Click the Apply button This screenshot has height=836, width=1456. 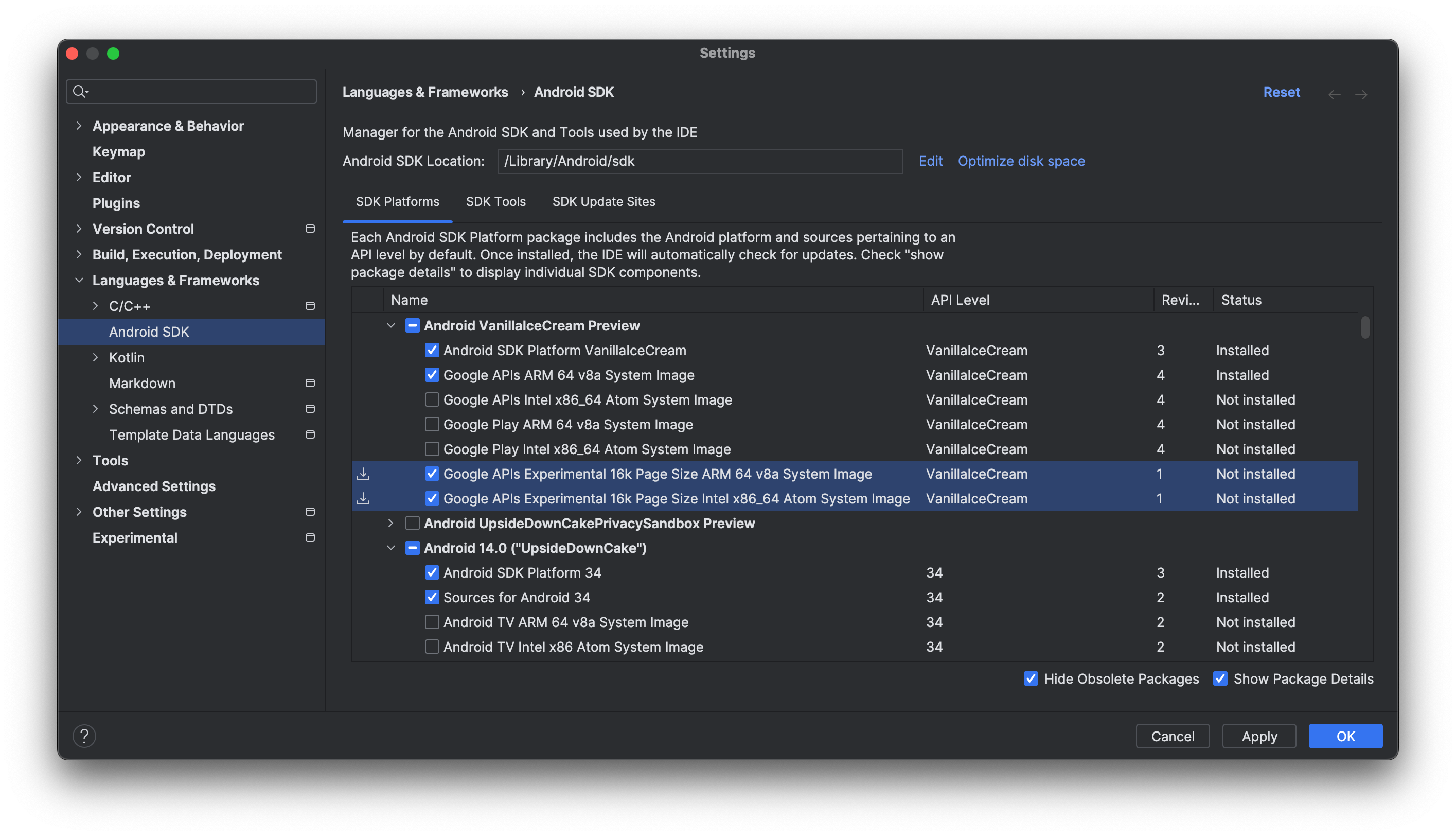click(1259, 735)
